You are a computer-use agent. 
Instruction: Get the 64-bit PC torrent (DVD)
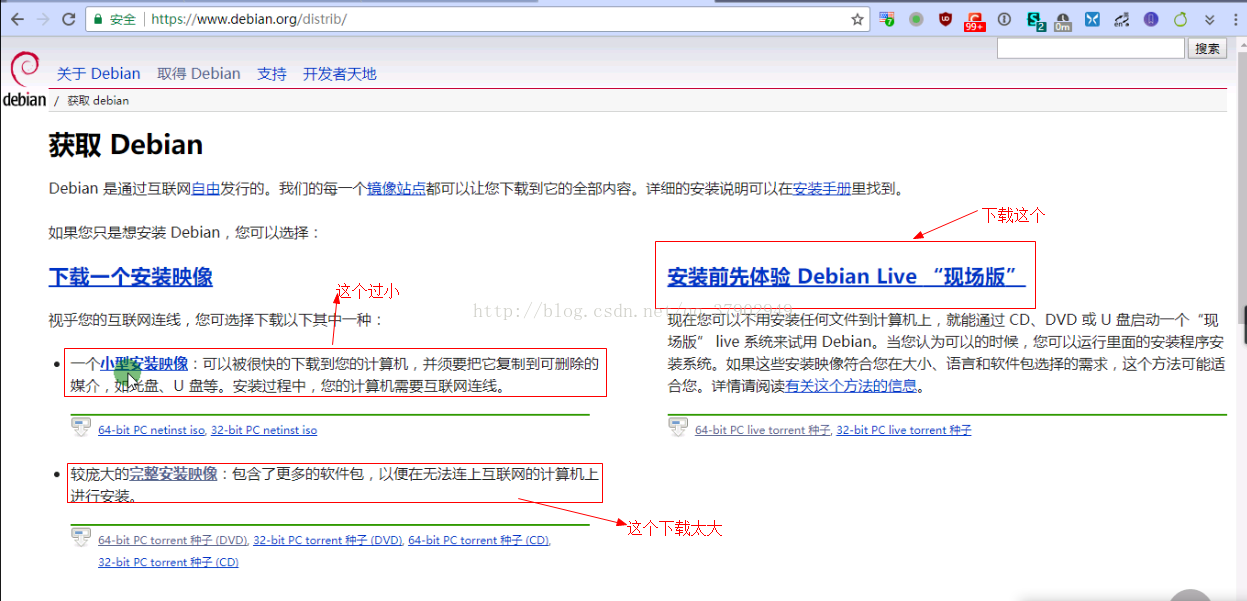[173, 540]
